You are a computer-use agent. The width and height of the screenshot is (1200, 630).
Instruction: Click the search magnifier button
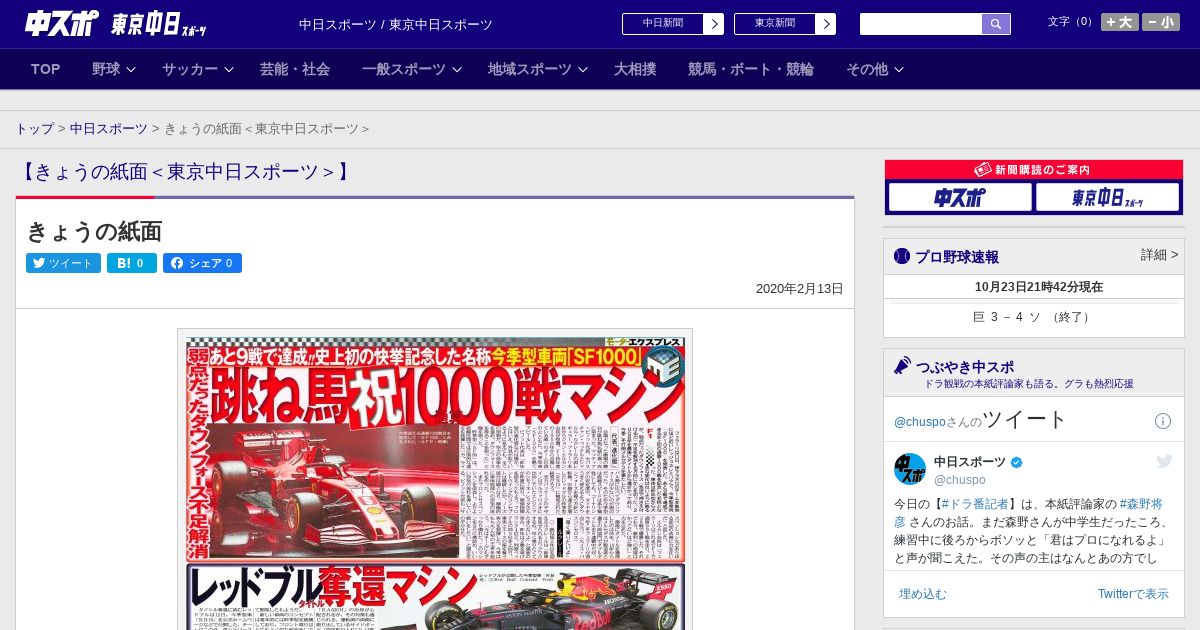pyautogui.click(x=996, y=24)
